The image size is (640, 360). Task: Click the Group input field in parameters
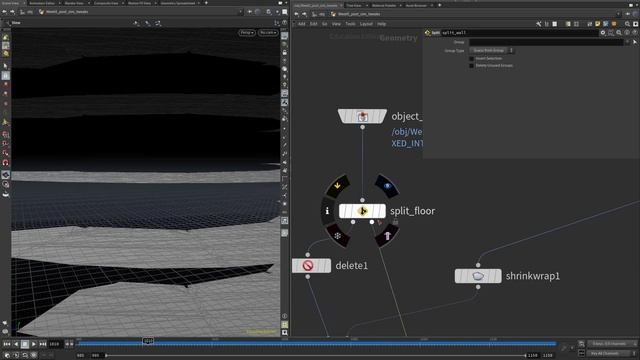coord(546,42)
